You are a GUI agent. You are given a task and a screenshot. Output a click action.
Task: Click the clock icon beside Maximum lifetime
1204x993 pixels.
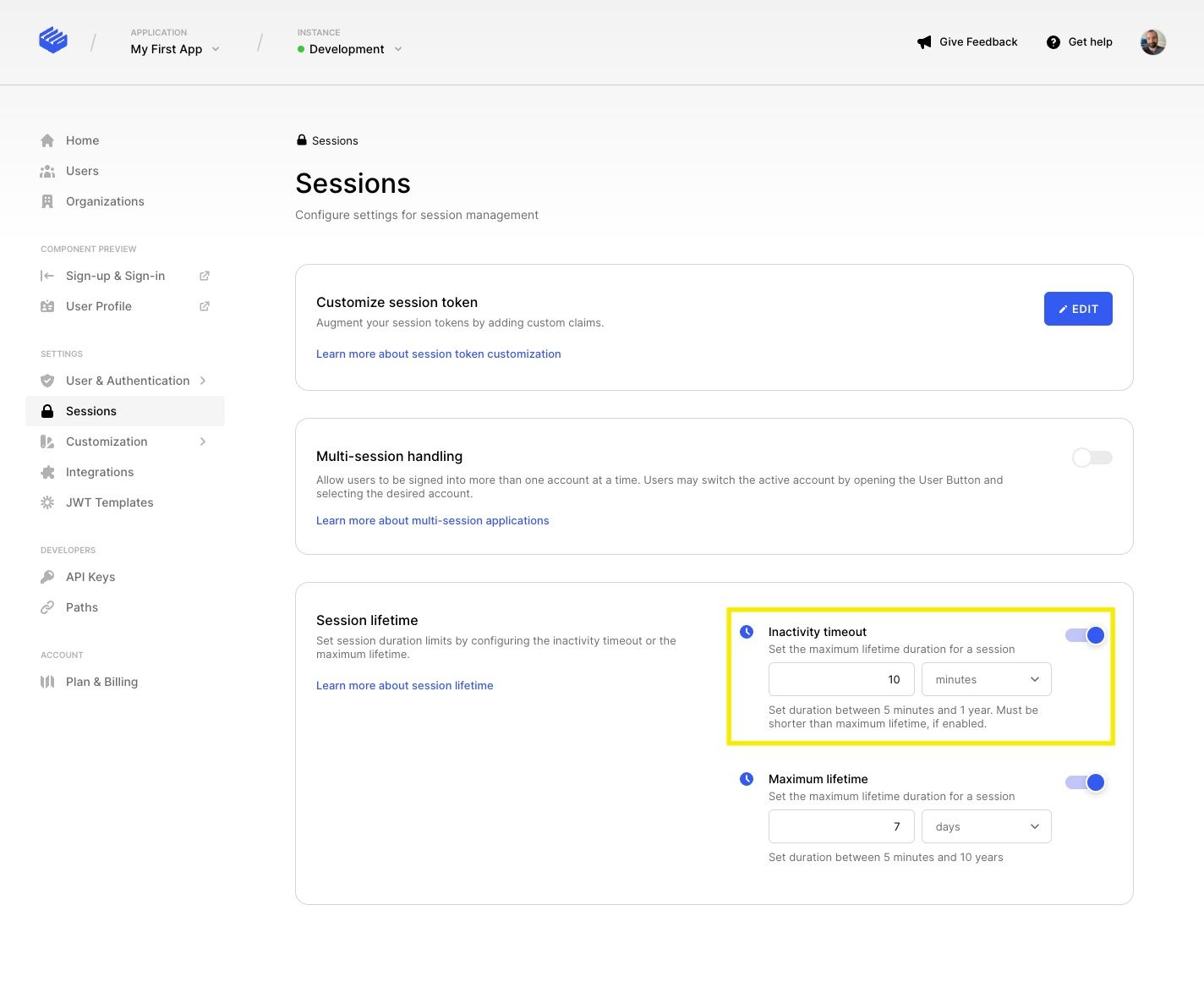coord(747,779)
